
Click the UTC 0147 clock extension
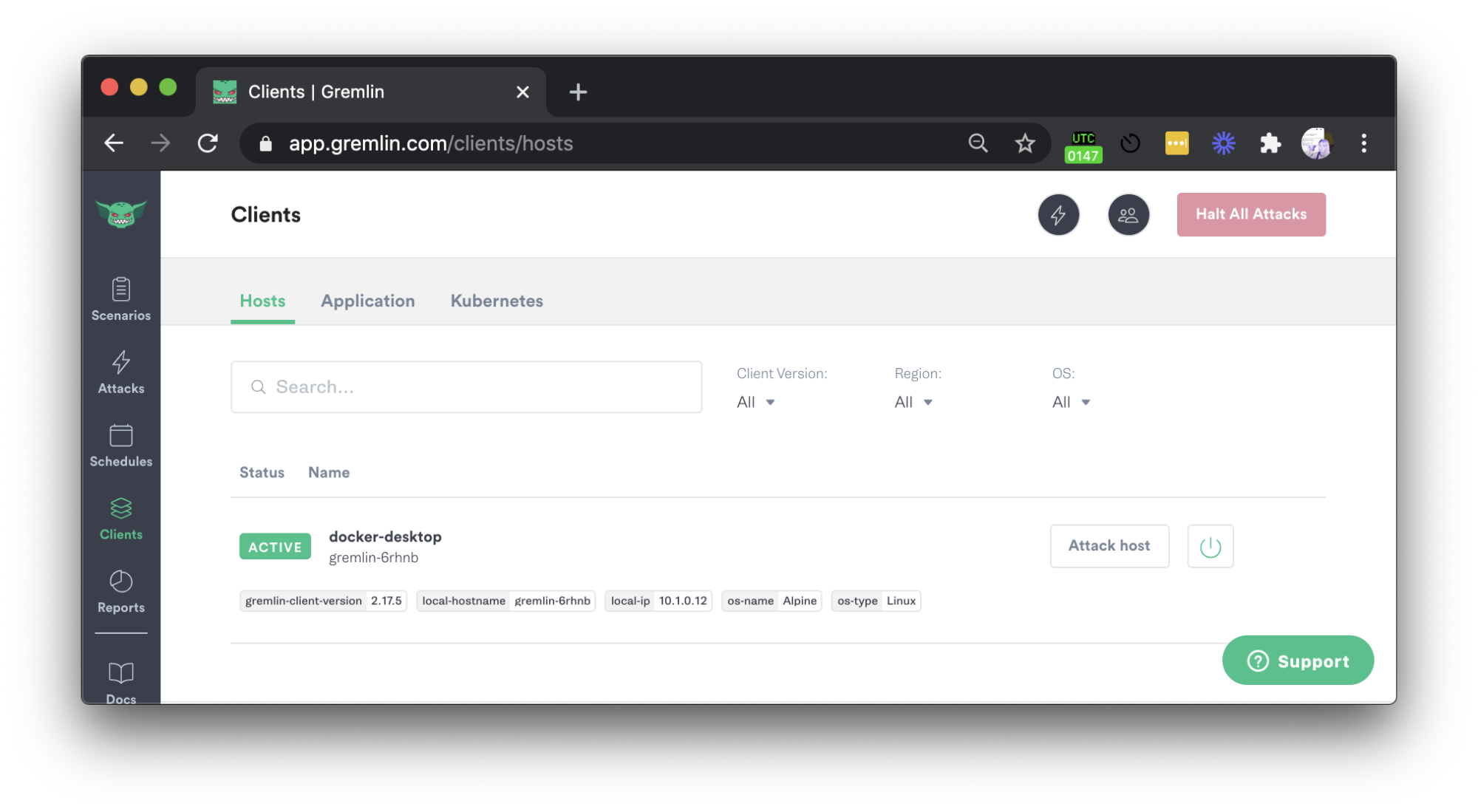pos(1083,146)
